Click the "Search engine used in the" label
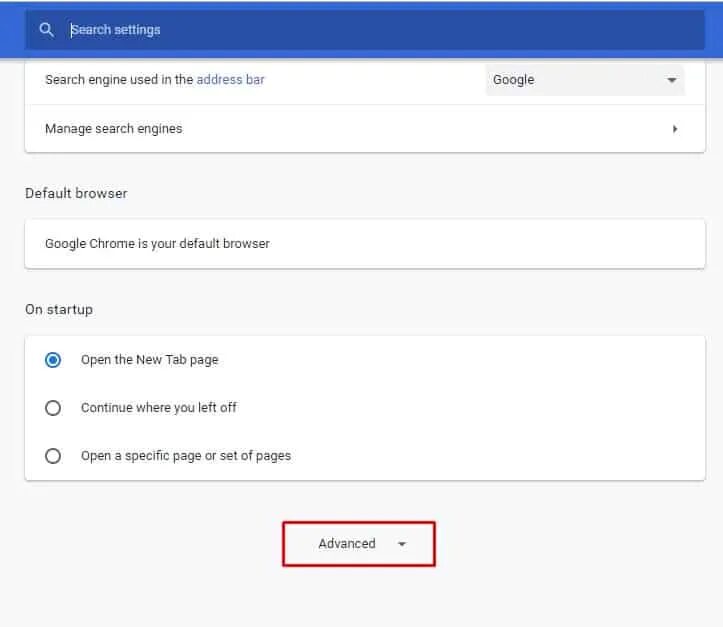 click(x=119, y=79)
